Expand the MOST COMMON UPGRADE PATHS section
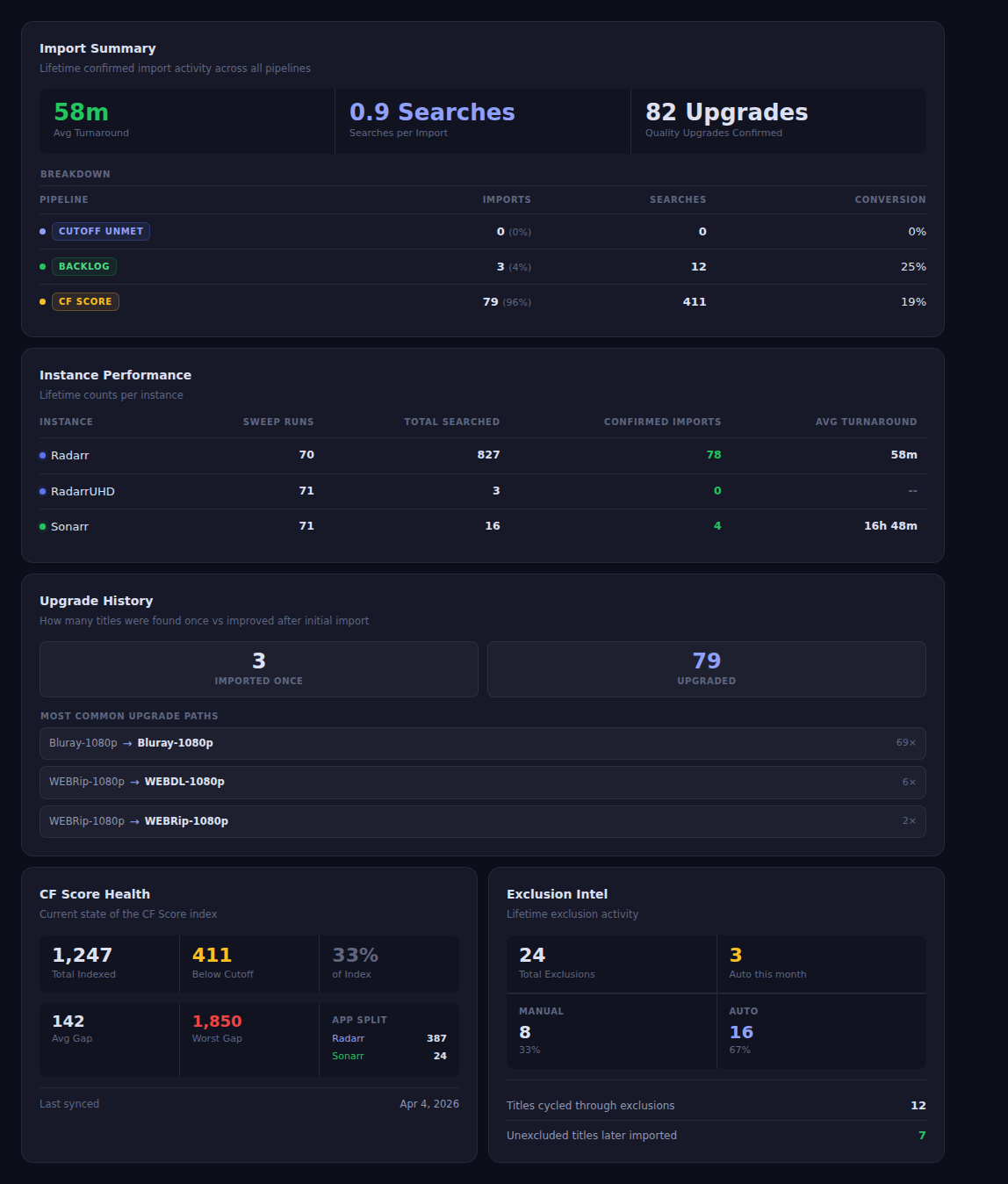Screen dimensions: 1008x1184 [129, 716]
